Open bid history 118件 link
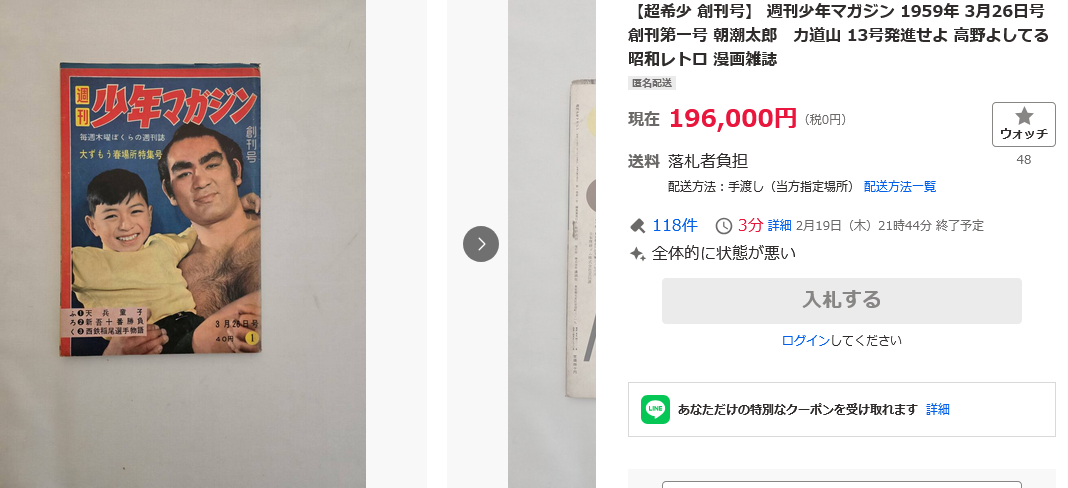The height and width of the screenshot is (488, 1068). point(674,225)
